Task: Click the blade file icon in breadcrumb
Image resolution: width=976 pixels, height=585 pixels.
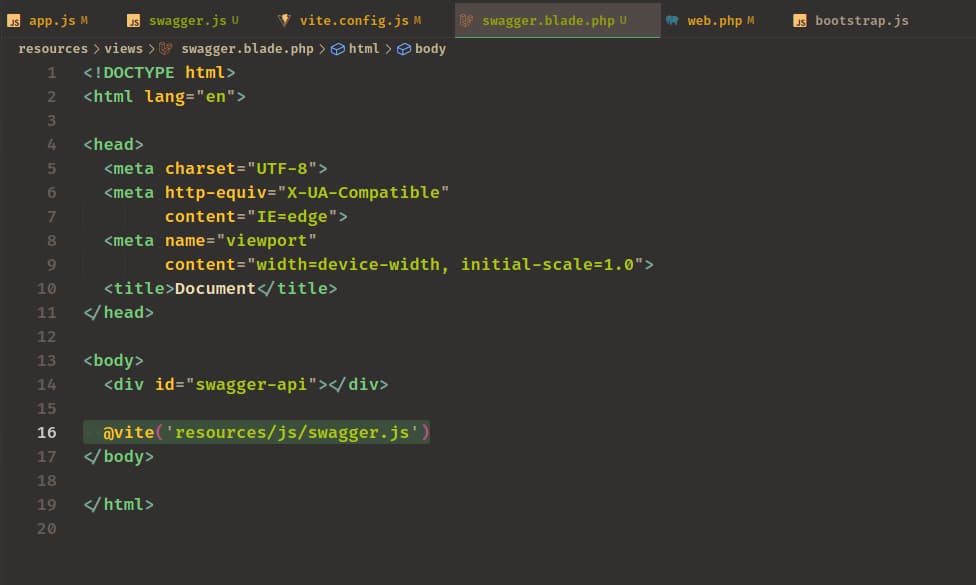Action: point(166,49)
